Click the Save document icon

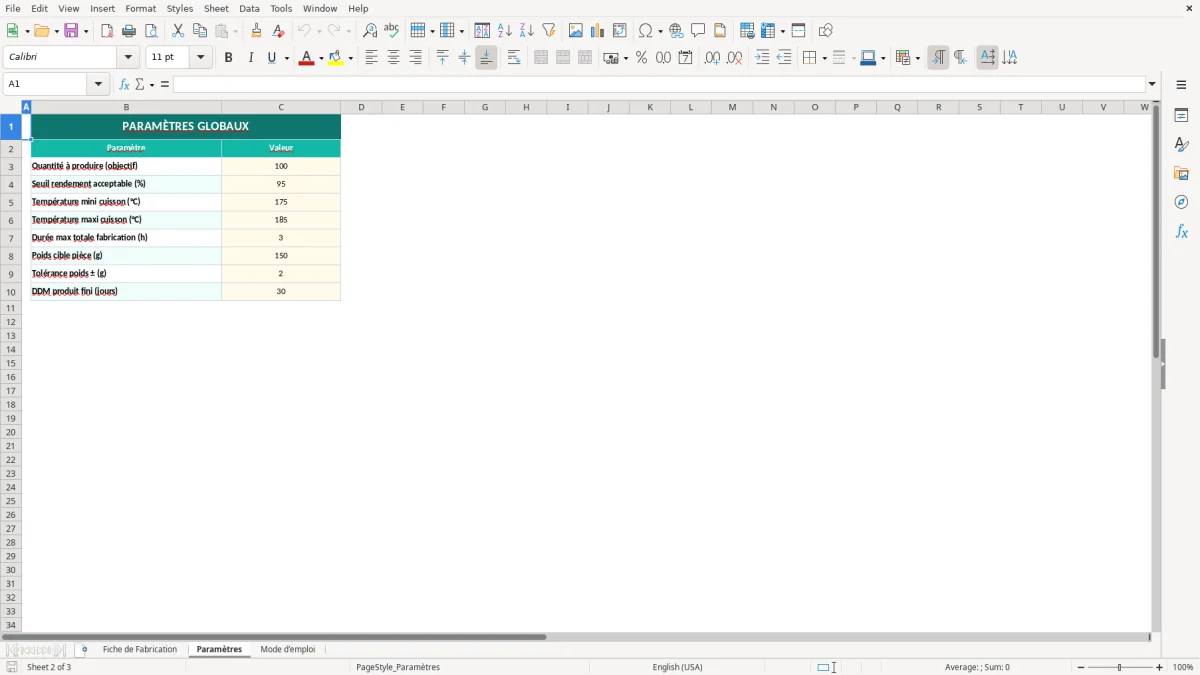tap(71, 31)
